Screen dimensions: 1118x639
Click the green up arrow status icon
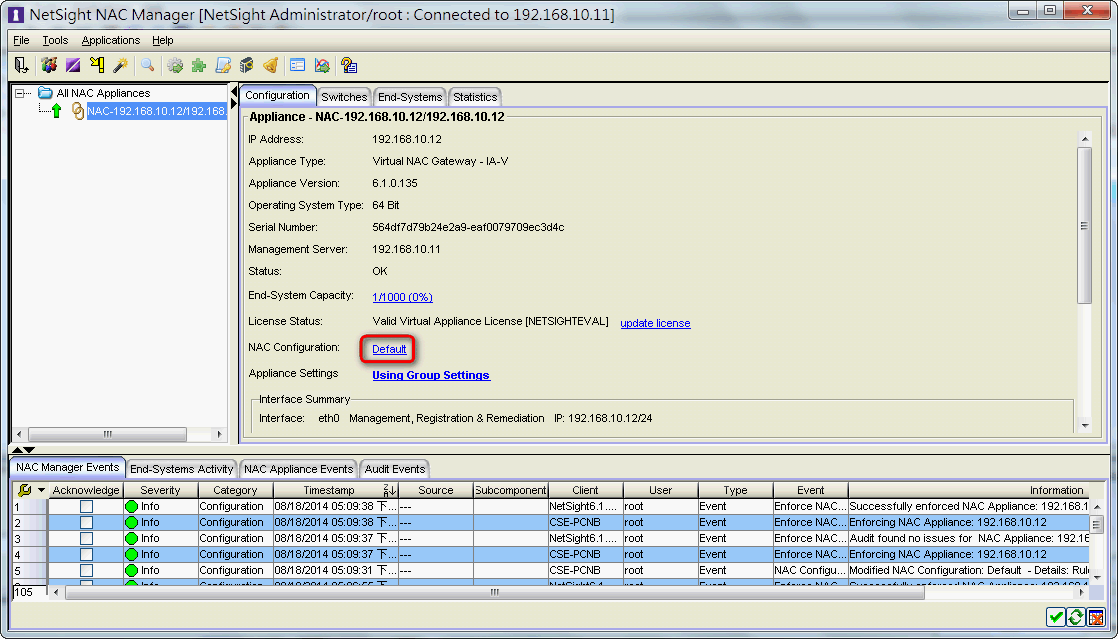pos(57,111)
